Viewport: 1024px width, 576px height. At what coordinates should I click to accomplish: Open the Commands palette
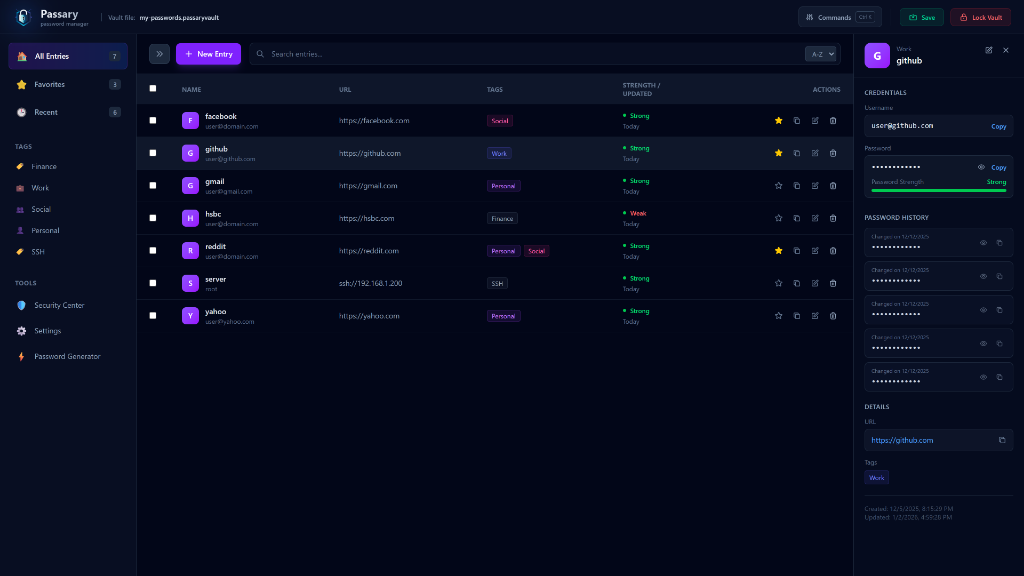tap(838, 16)
